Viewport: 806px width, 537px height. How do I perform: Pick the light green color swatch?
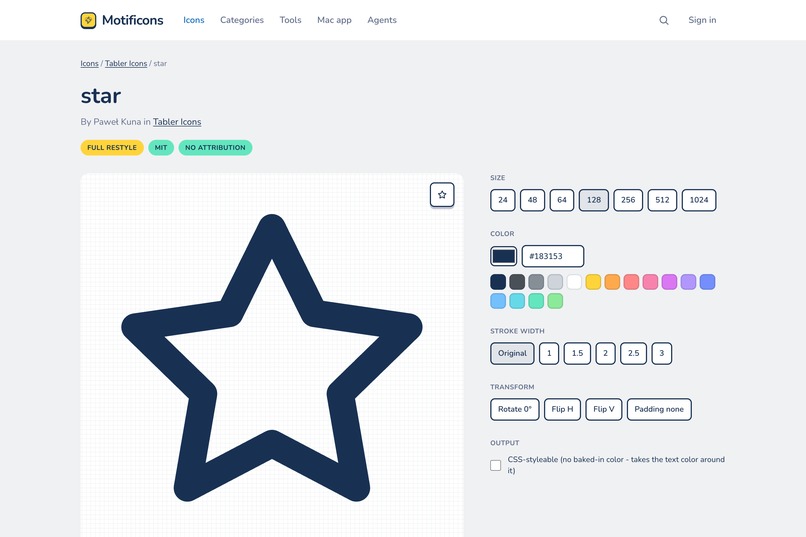pos(555,301)
